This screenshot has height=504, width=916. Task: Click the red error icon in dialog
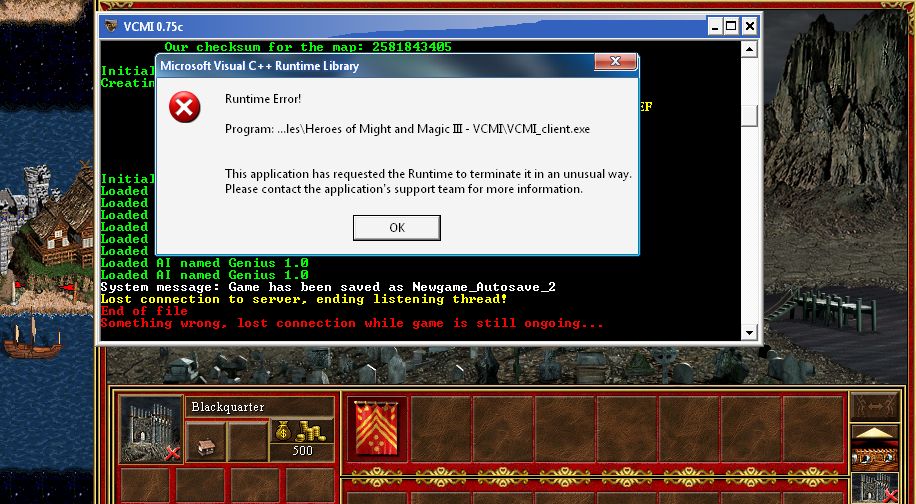pos(185,107)
